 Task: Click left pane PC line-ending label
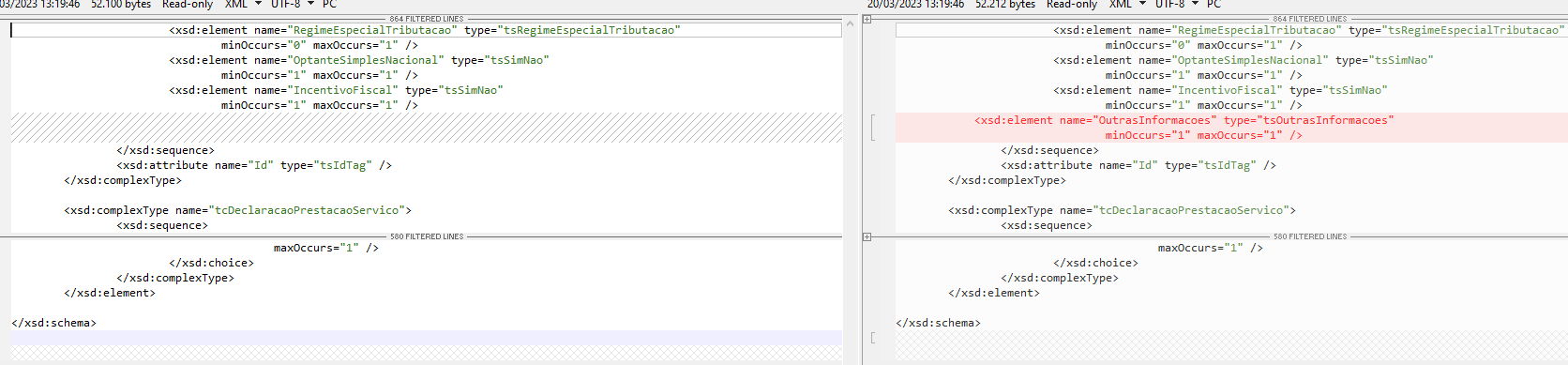[x=329, y=5]
